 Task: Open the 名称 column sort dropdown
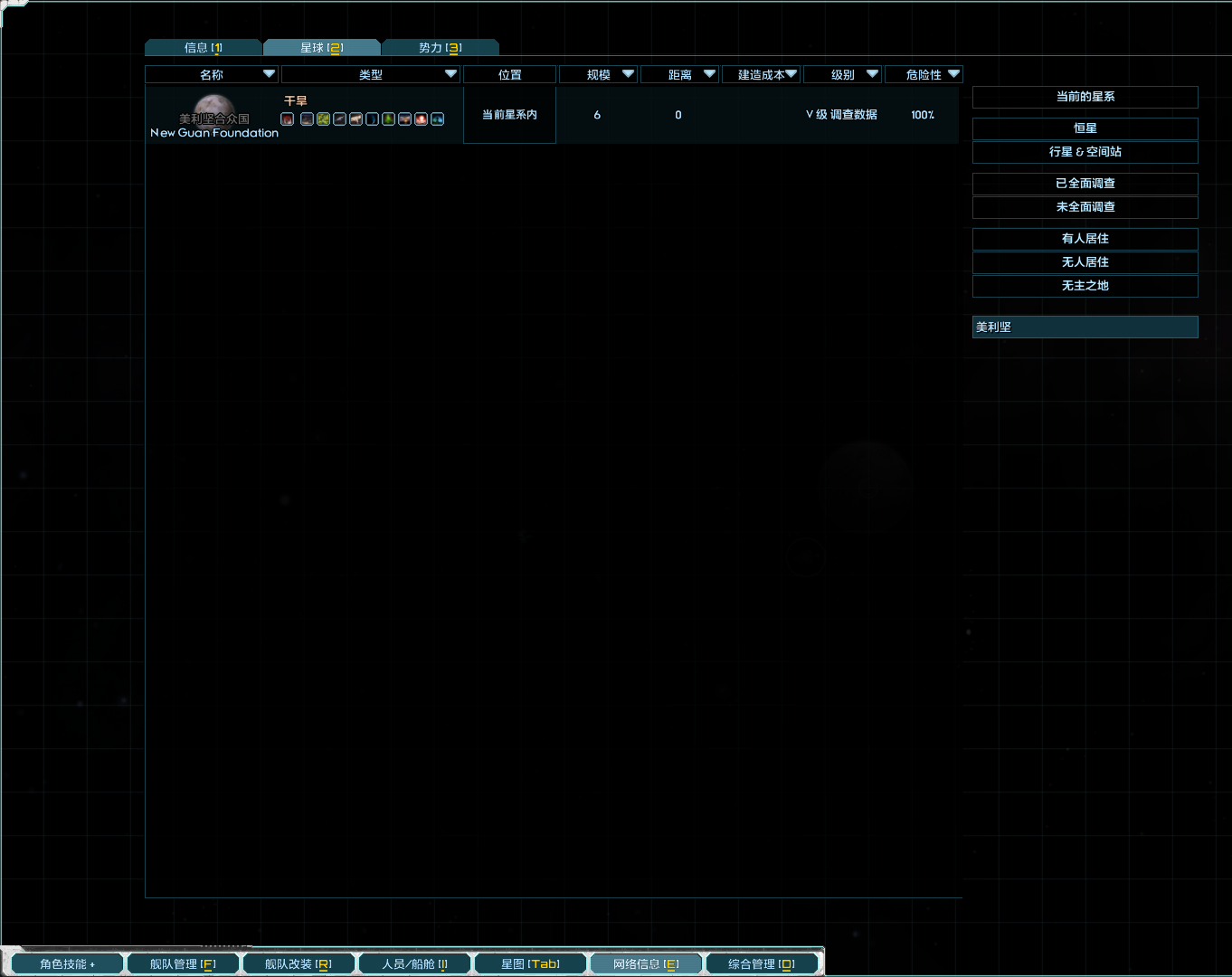(268, 74)
